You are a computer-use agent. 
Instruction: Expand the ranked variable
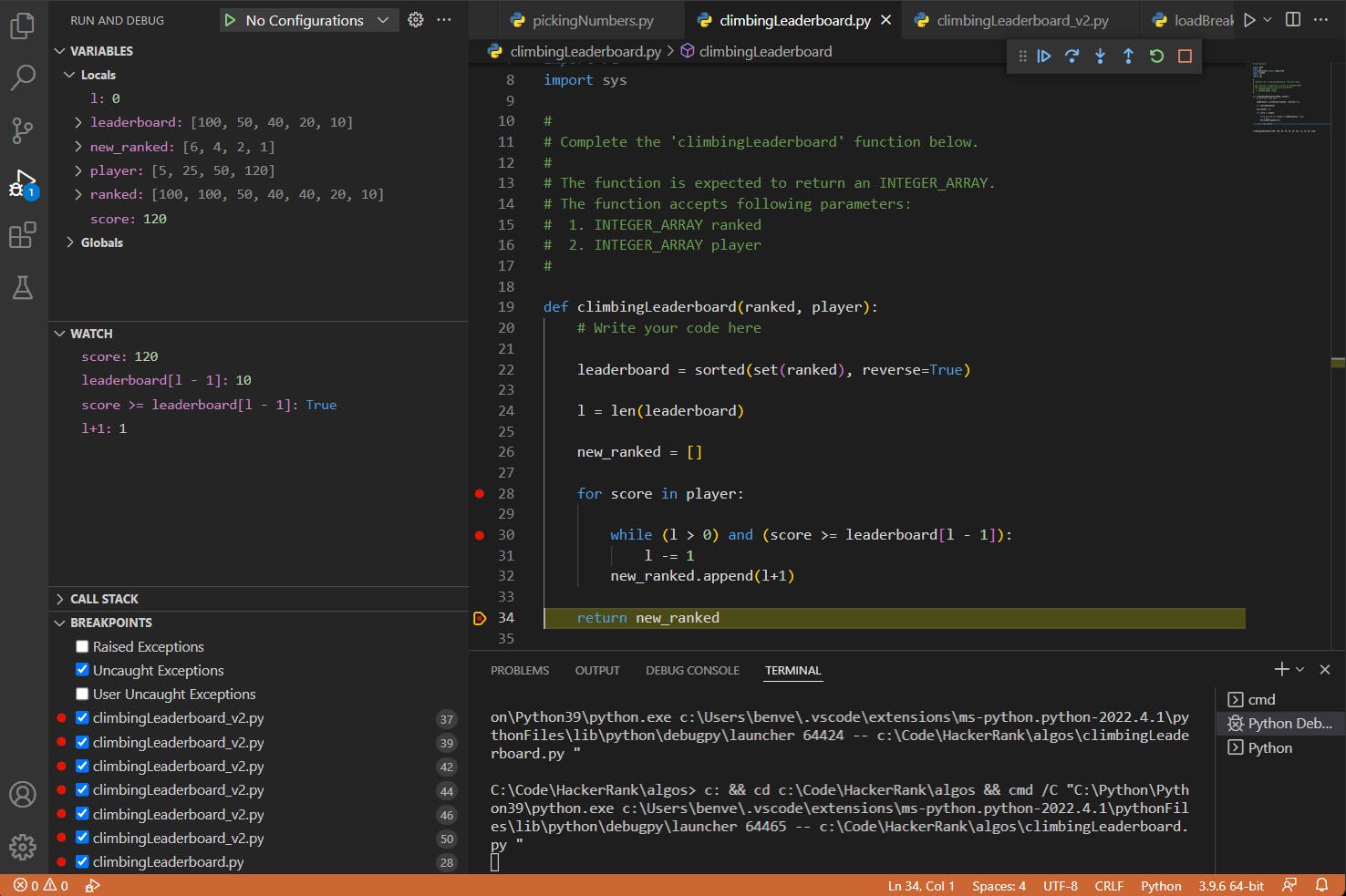(78, 194)
